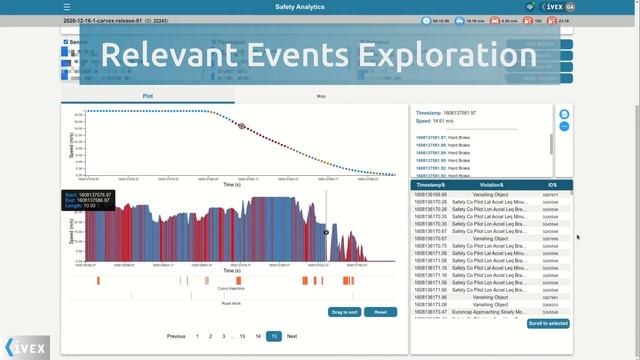
Task: Click the connection status icon in header
Action: pyautogui.click(x=530, y=6)
